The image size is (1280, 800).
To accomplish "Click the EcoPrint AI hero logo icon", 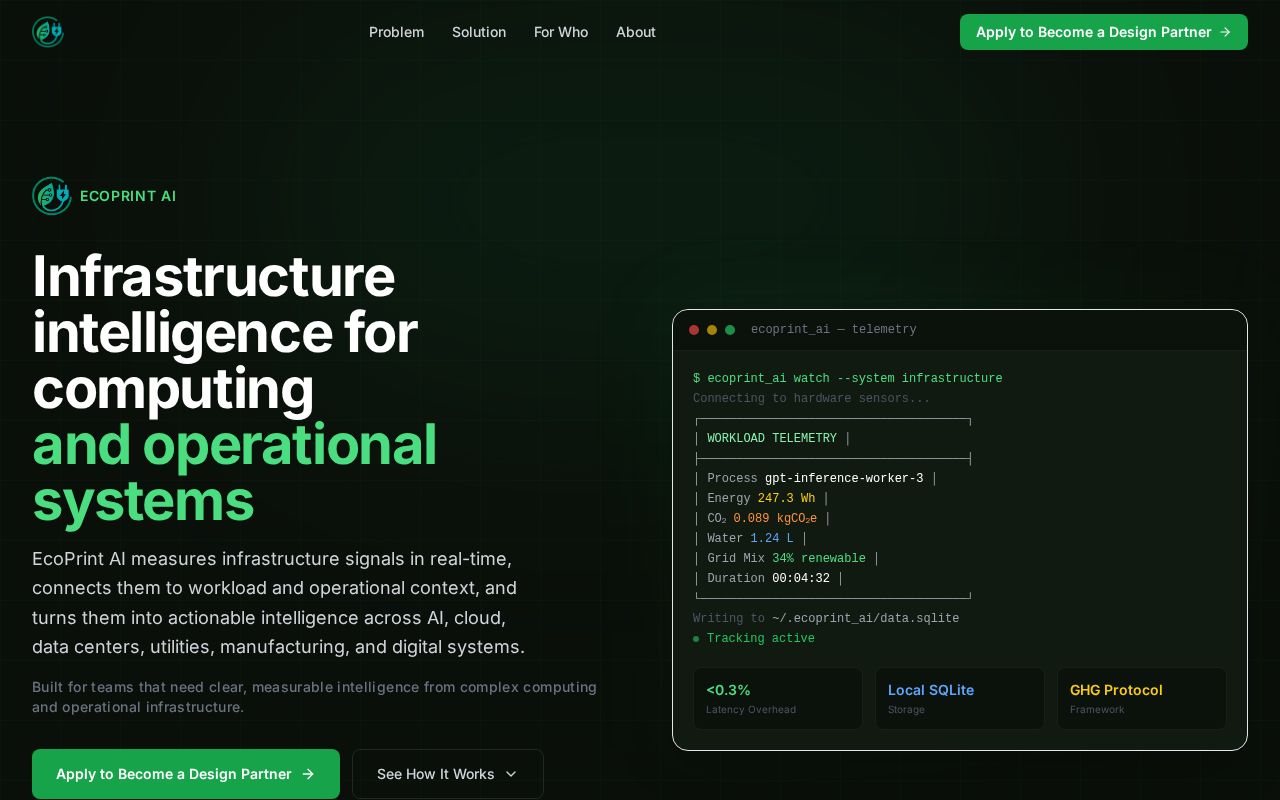I will pyautogui.click(x=52, y=196).
